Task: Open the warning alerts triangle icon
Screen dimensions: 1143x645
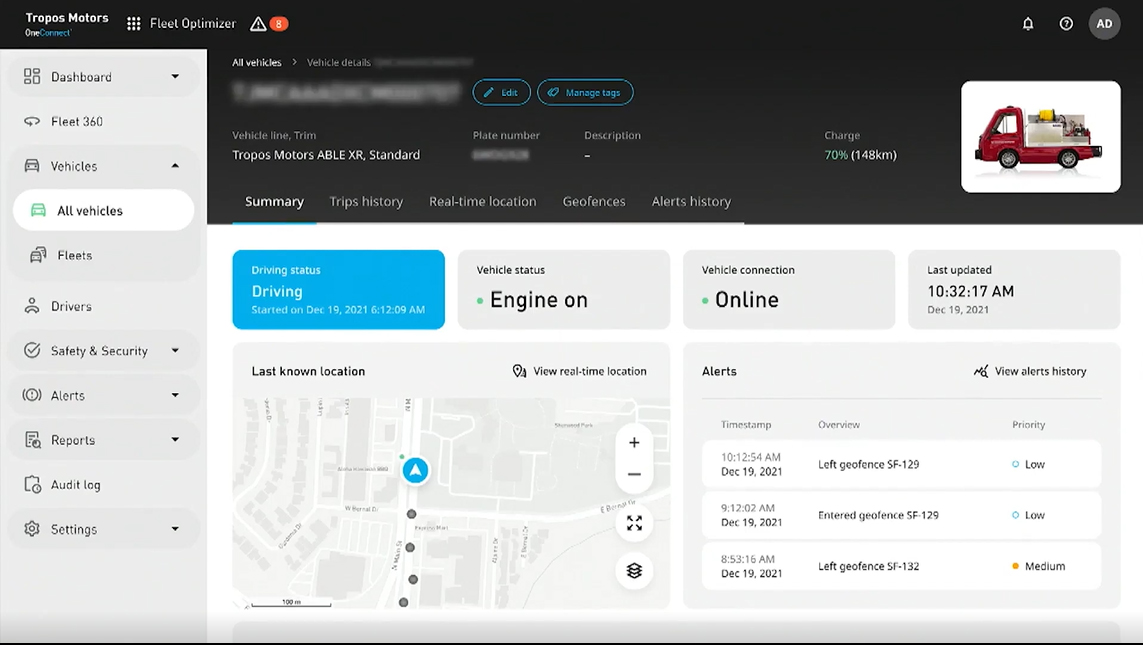Action: (x=258, y=24)
